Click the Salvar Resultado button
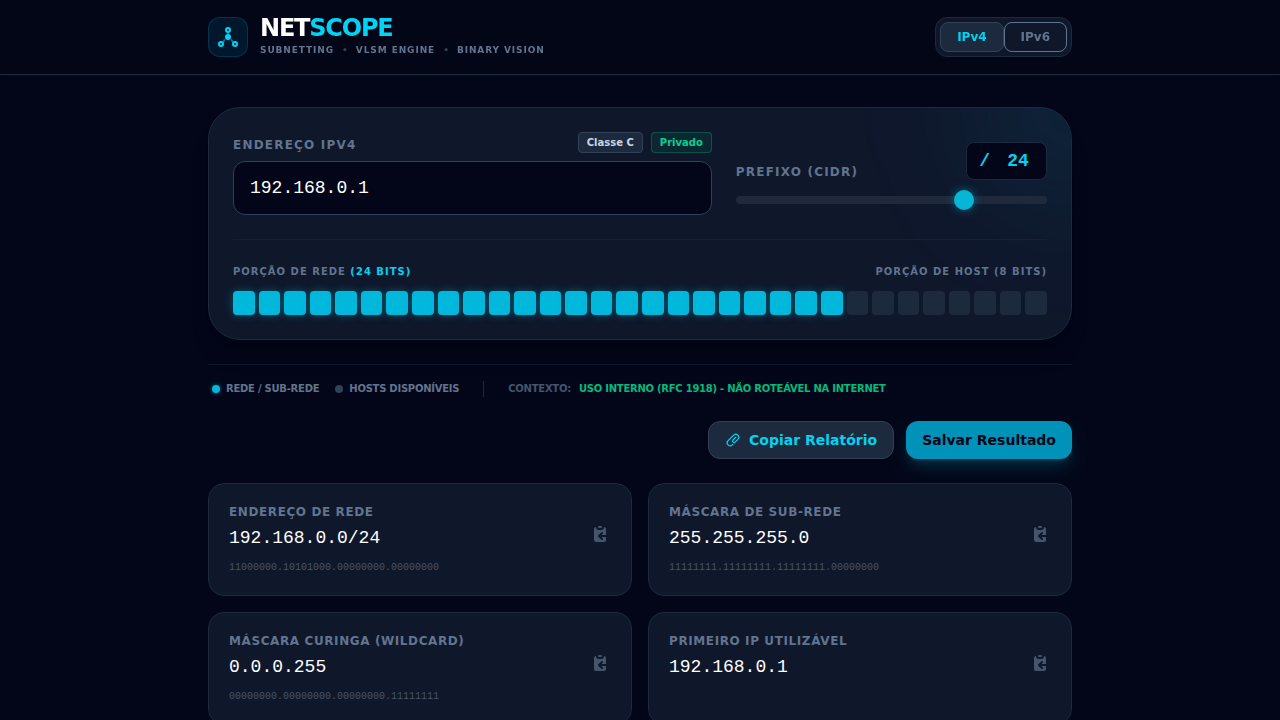 coord(988,440)
